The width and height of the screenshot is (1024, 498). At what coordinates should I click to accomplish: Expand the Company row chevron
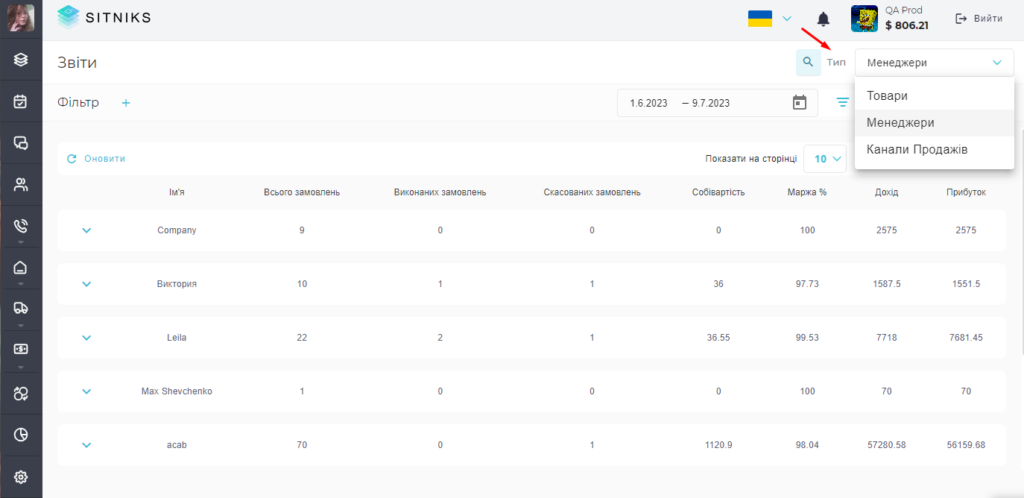[86, 230]
